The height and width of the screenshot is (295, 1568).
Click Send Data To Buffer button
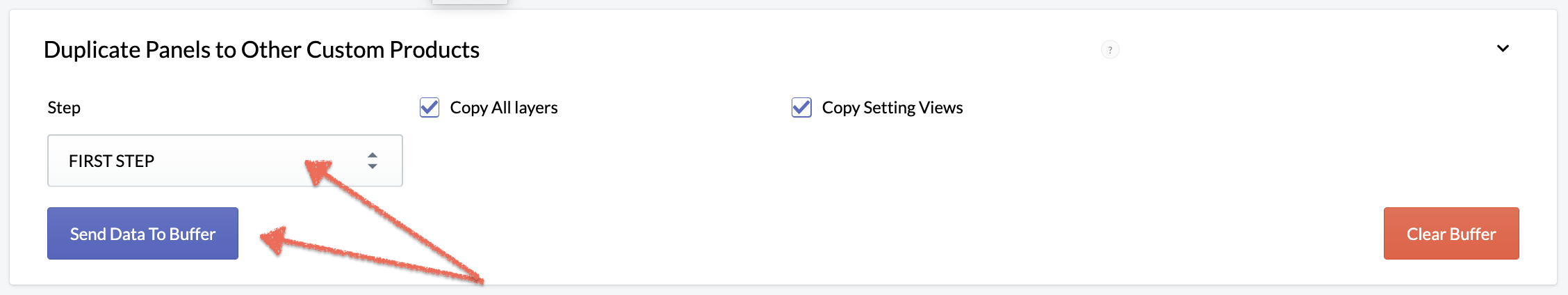[x=142, y=234]
